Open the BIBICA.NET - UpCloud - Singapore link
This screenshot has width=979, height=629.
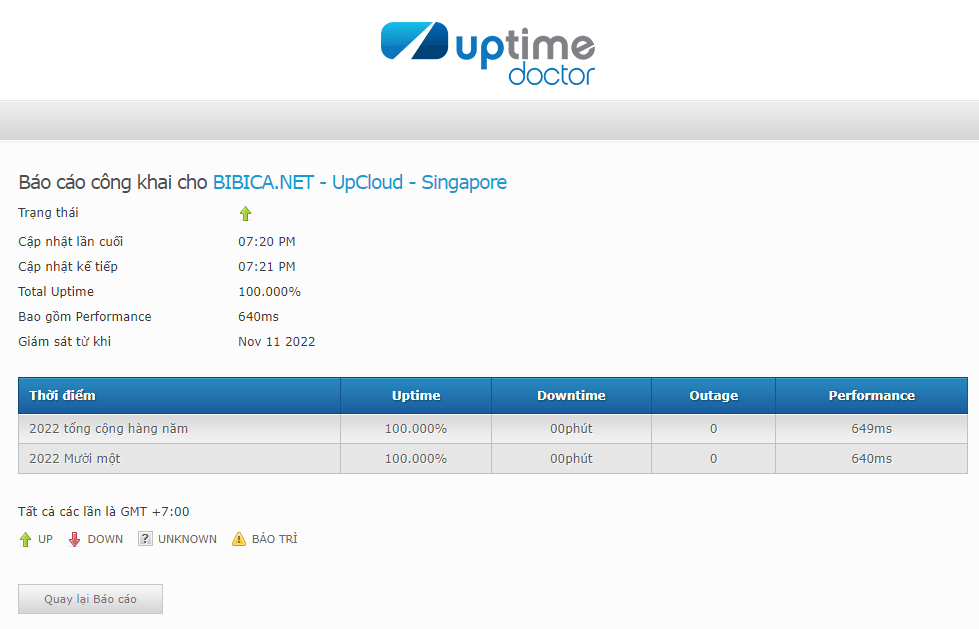(x=360, y=182)
